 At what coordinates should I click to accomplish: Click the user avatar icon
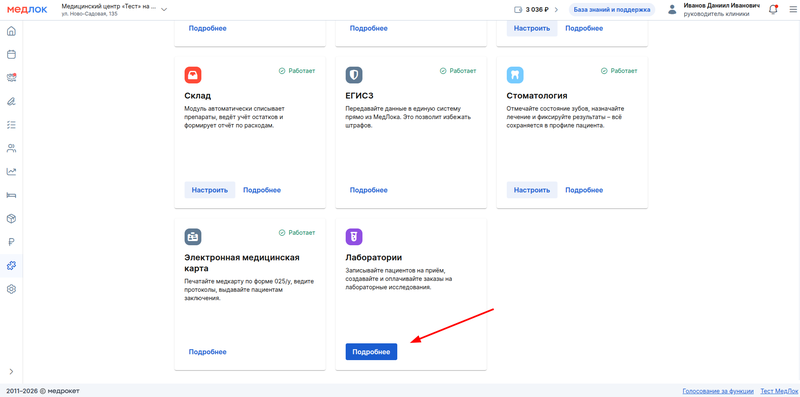point(672,10)
